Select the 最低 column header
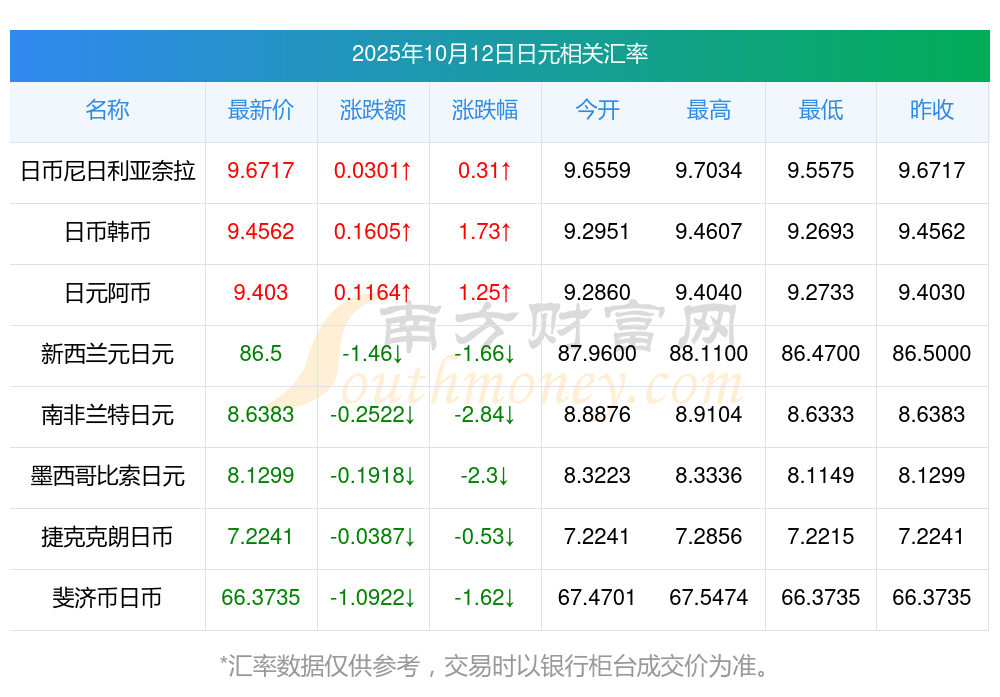Screen dimensions: 1000x697 pos(820,110)
